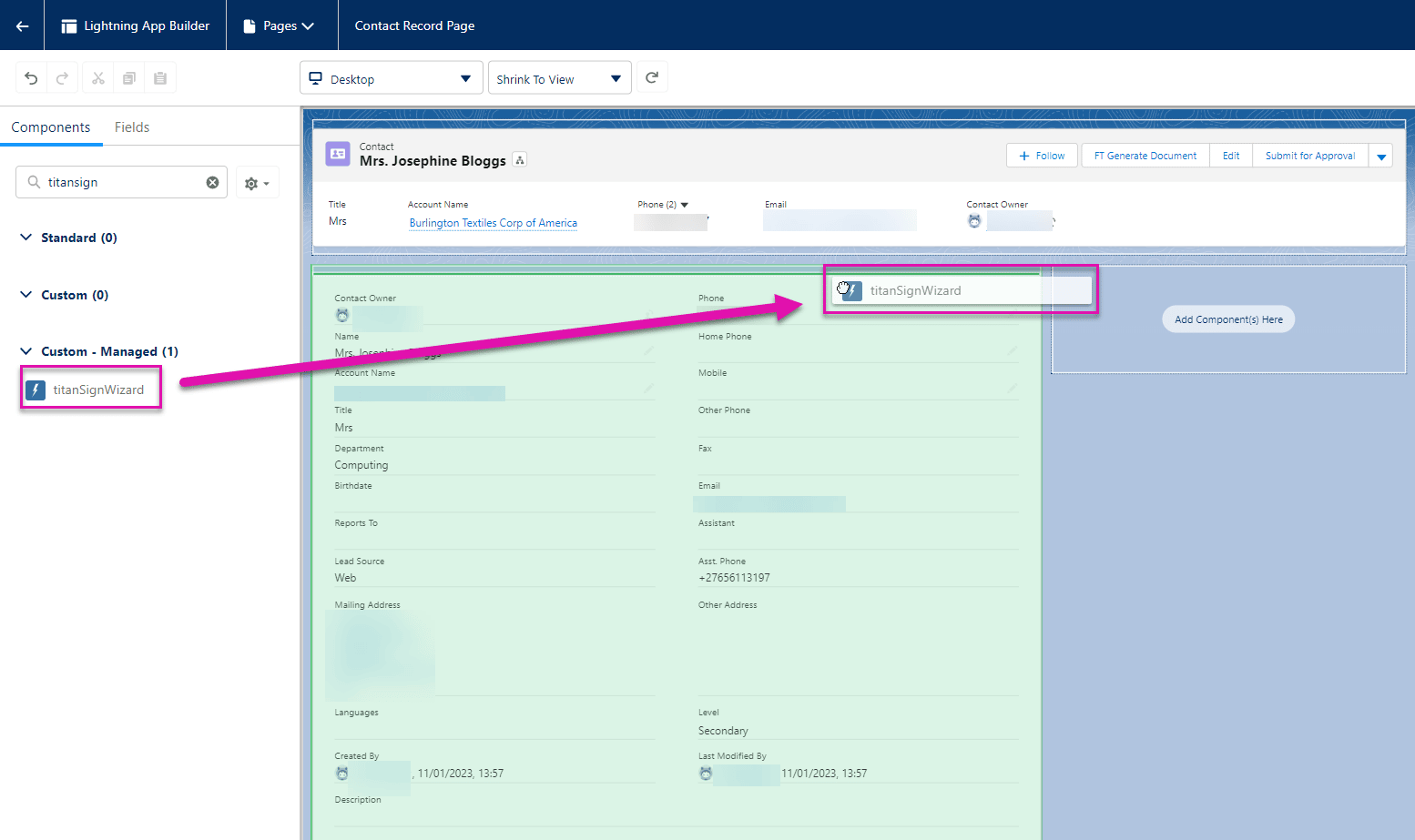Click the Department value Computing

click(x=361, y=465)
